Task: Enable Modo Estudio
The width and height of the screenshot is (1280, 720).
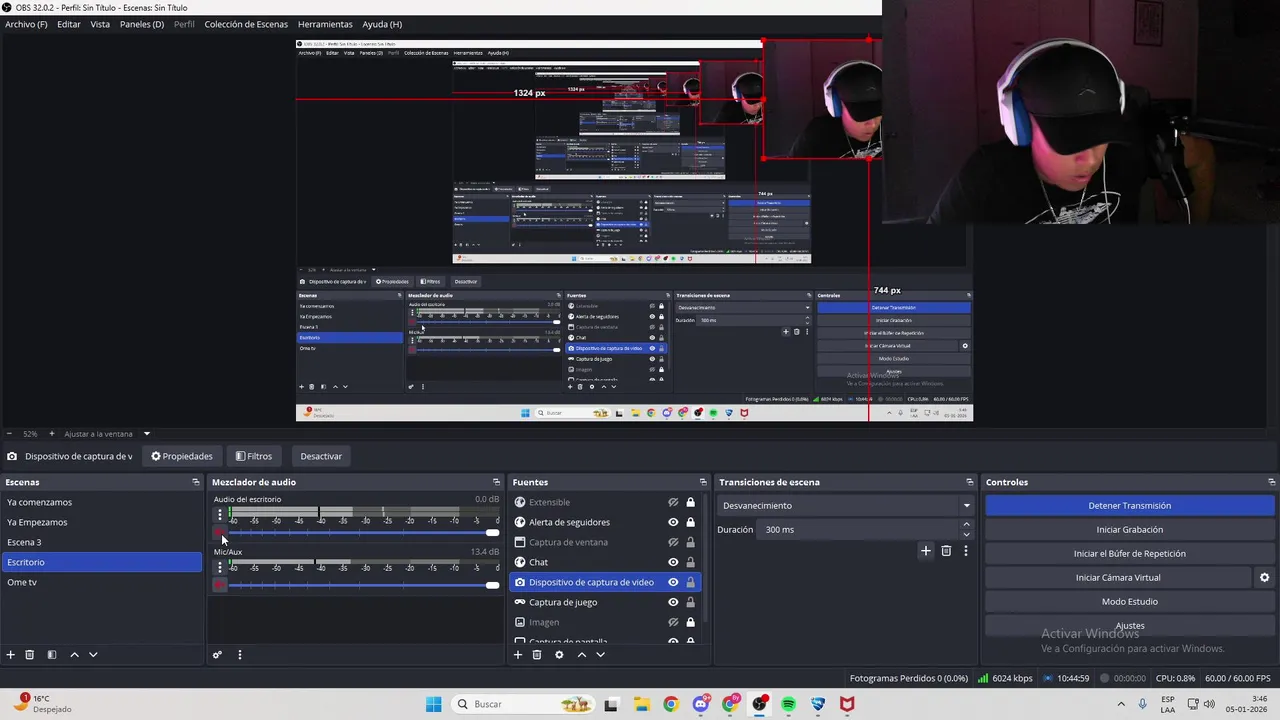Action: coord(1129,602)
